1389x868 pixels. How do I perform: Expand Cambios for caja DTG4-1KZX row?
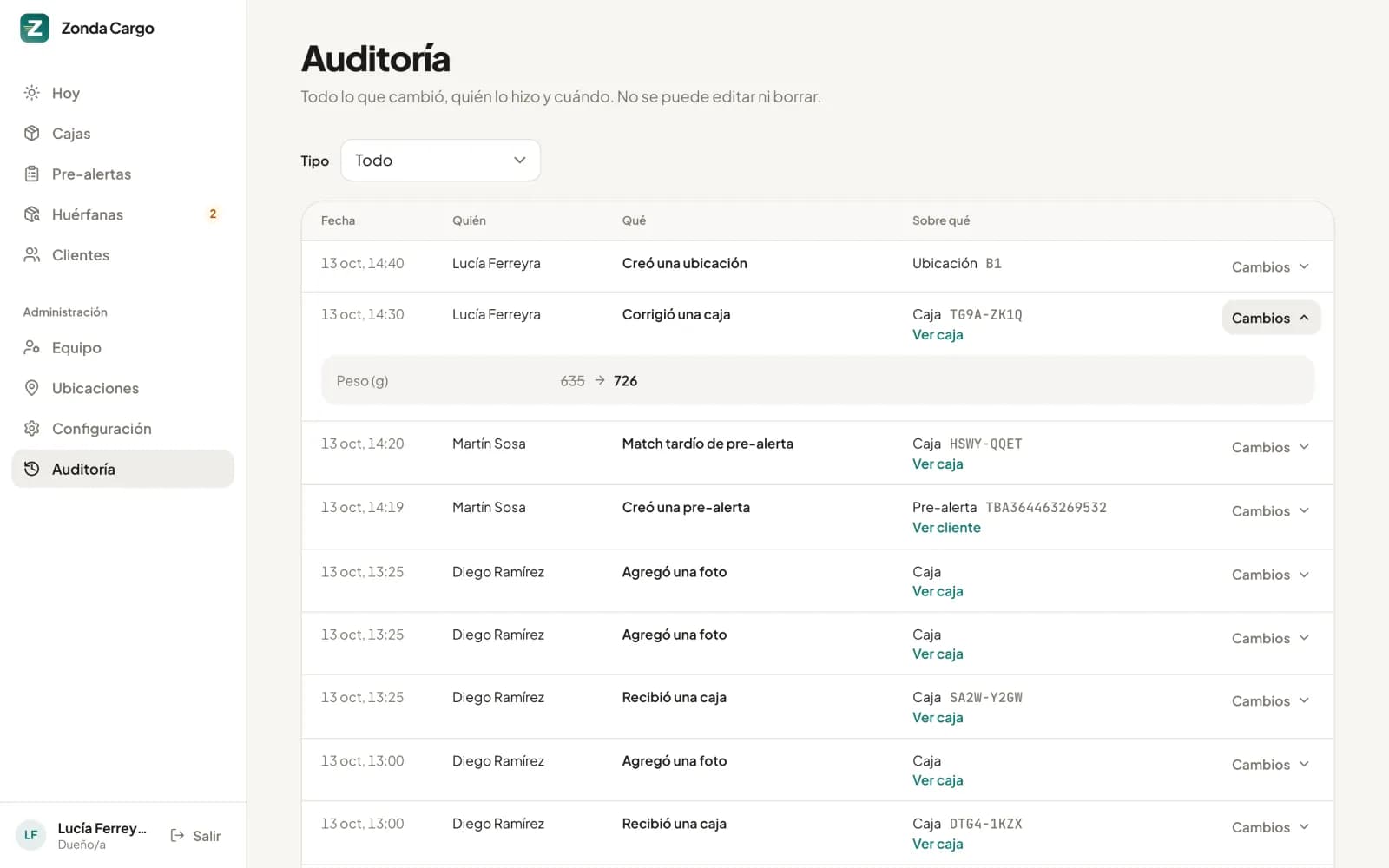(x=1270, y=827)
